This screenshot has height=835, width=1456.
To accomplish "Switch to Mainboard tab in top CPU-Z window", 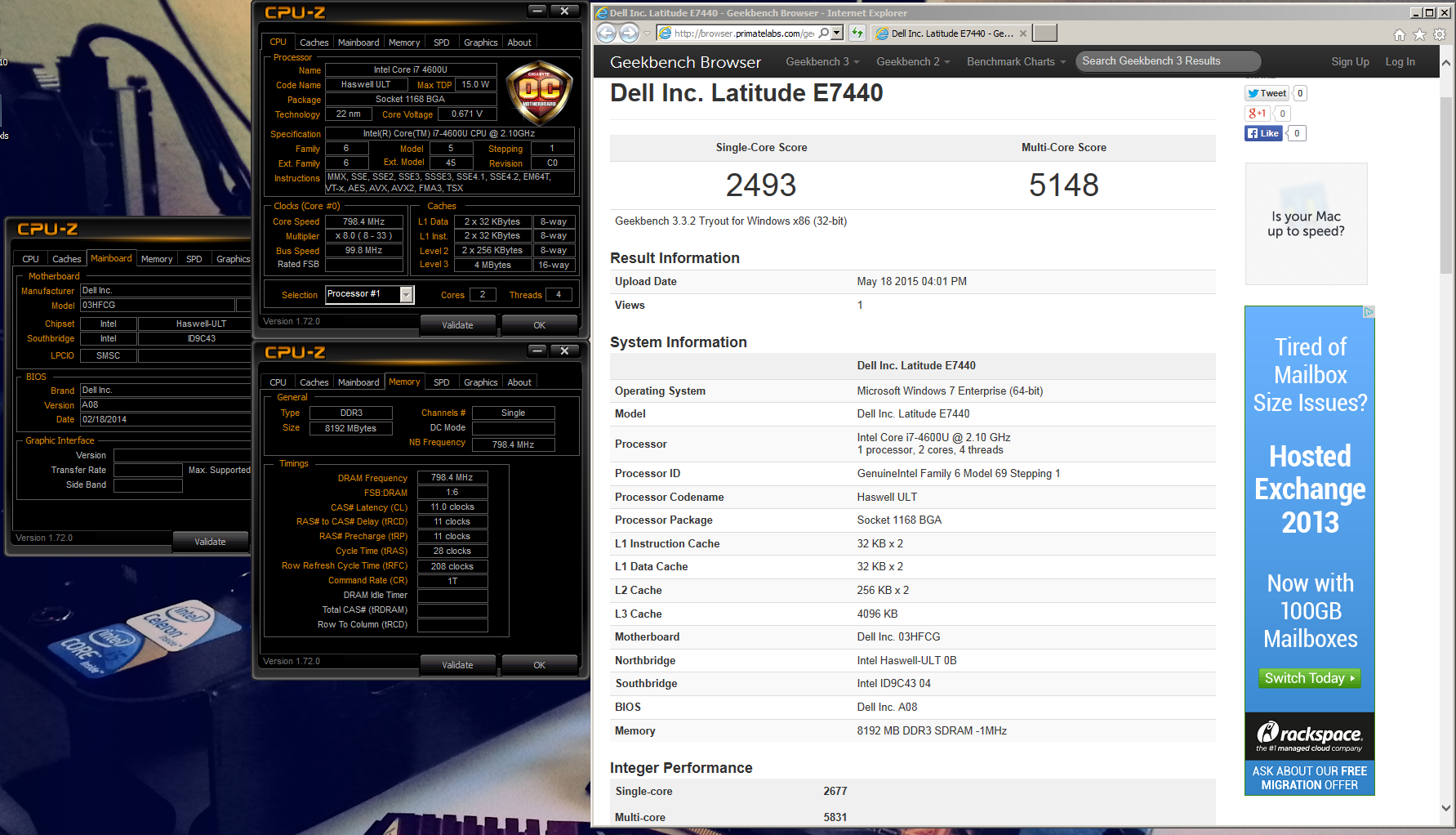I will [x=358, y=42].
